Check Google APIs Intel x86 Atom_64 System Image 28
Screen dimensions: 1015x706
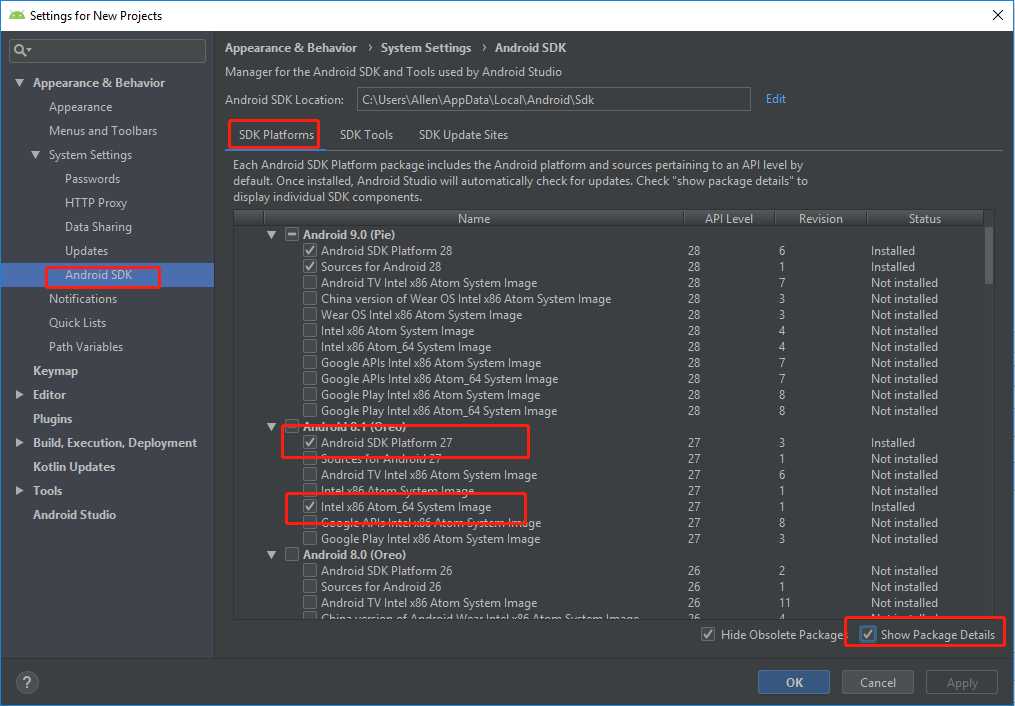[x=310, y=379]
